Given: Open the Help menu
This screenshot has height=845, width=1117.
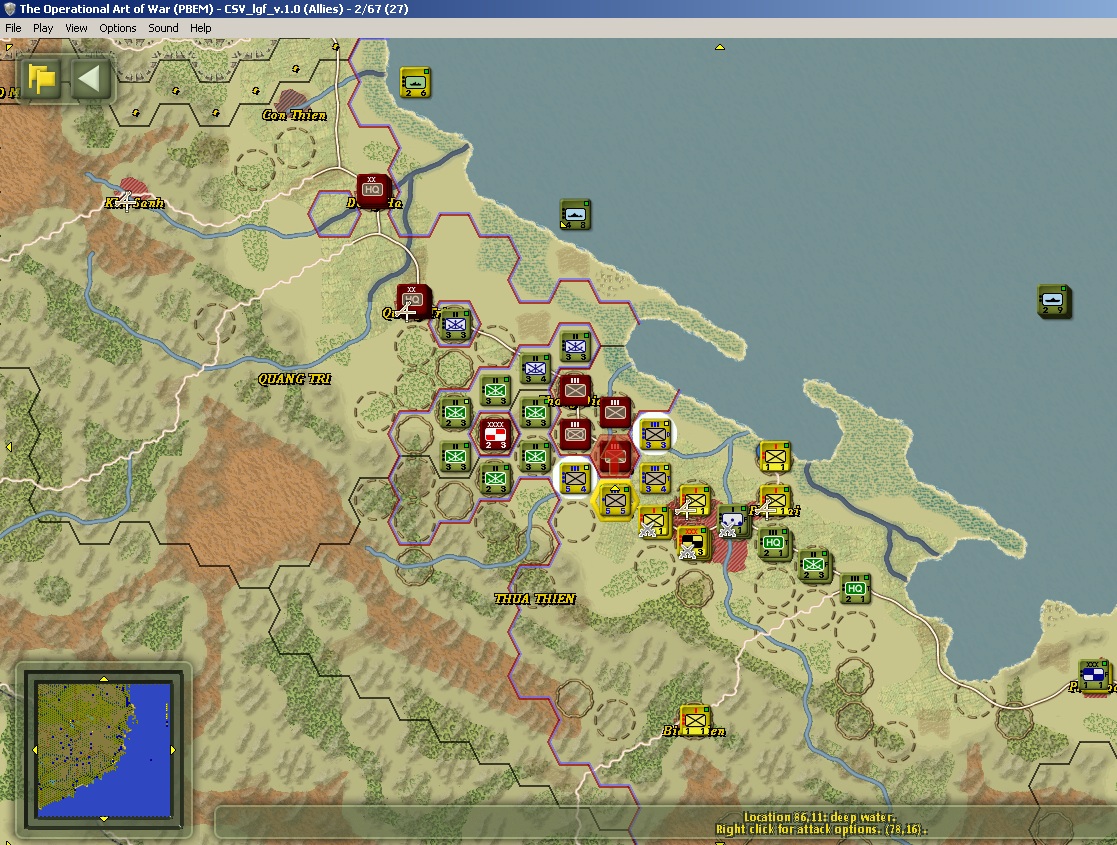Looking at the screenshot, I should click(x=200, y=28).
